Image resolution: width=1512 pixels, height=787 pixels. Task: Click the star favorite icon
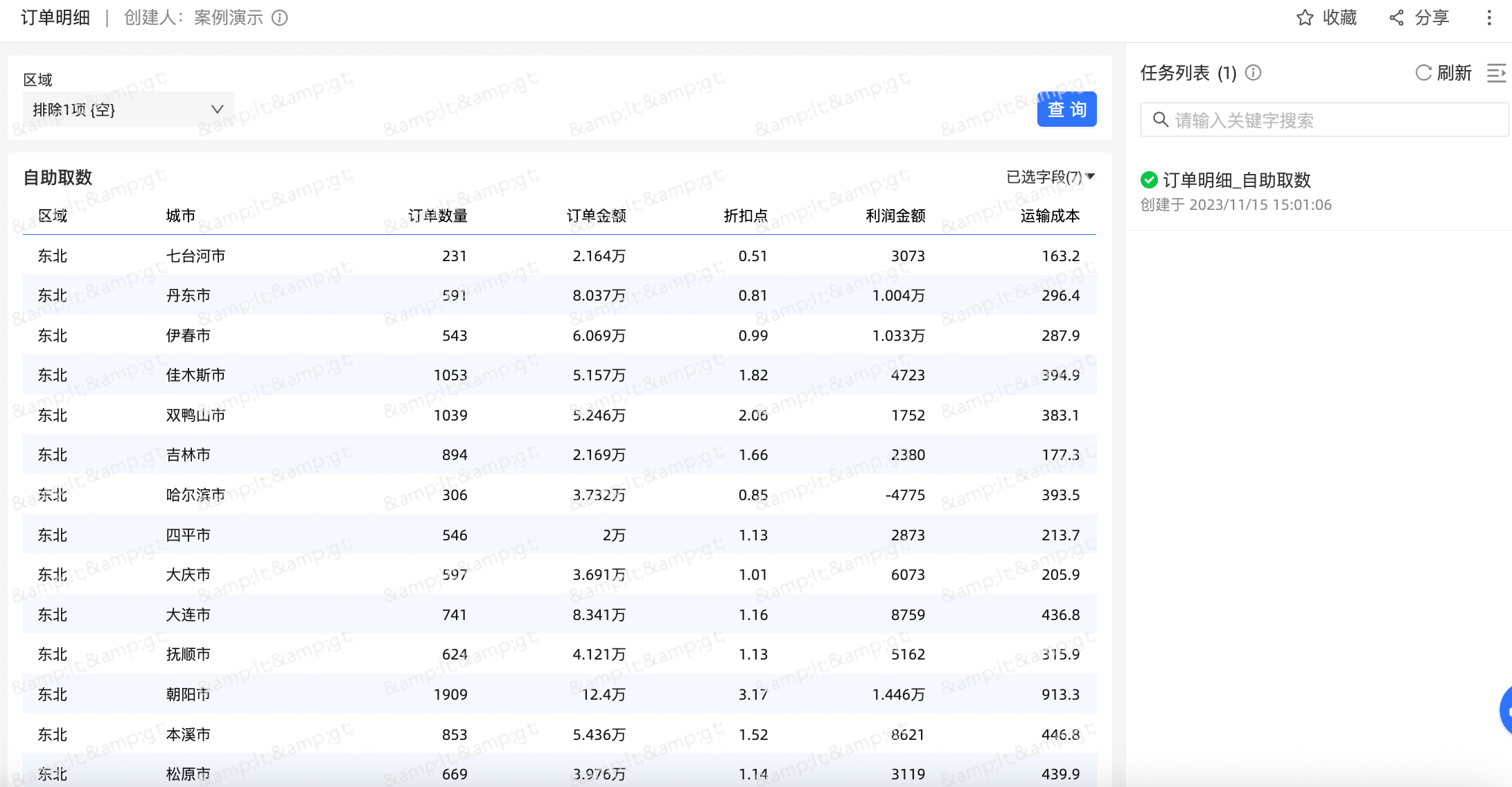click(1304, 18)
